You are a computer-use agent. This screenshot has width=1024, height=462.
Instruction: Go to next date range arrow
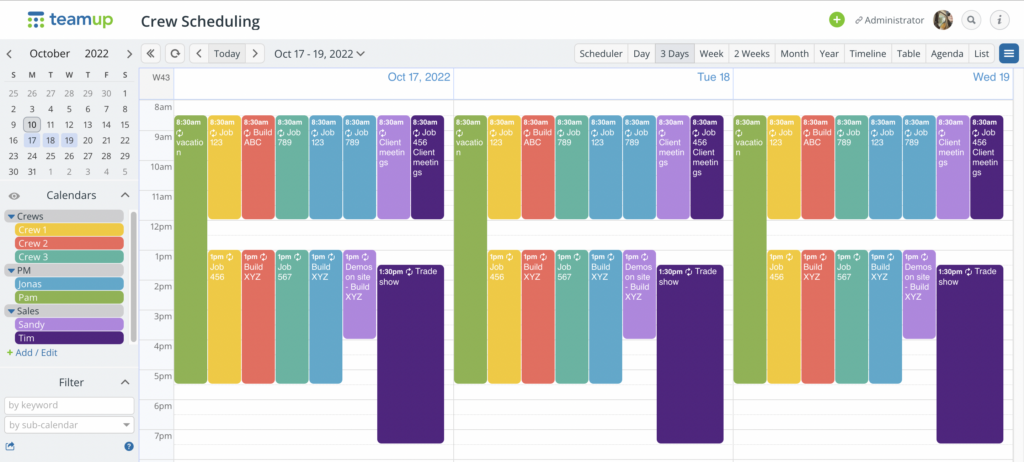(255, 54)
